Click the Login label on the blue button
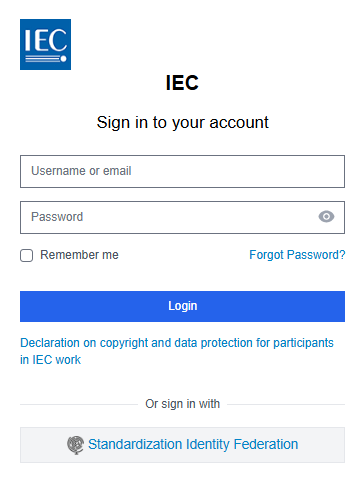 pyautogui.click(x=182, y=306)
